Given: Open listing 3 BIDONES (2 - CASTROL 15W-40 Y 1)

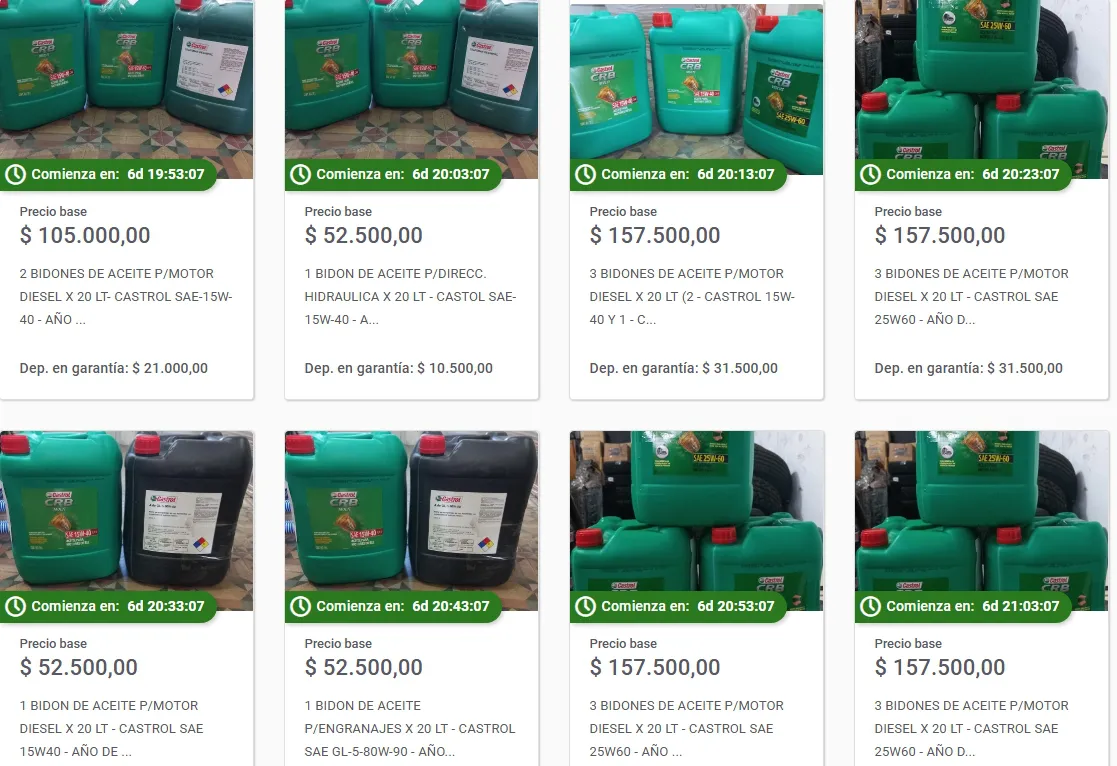Looking at the screenshot, I should pos(692,296).
